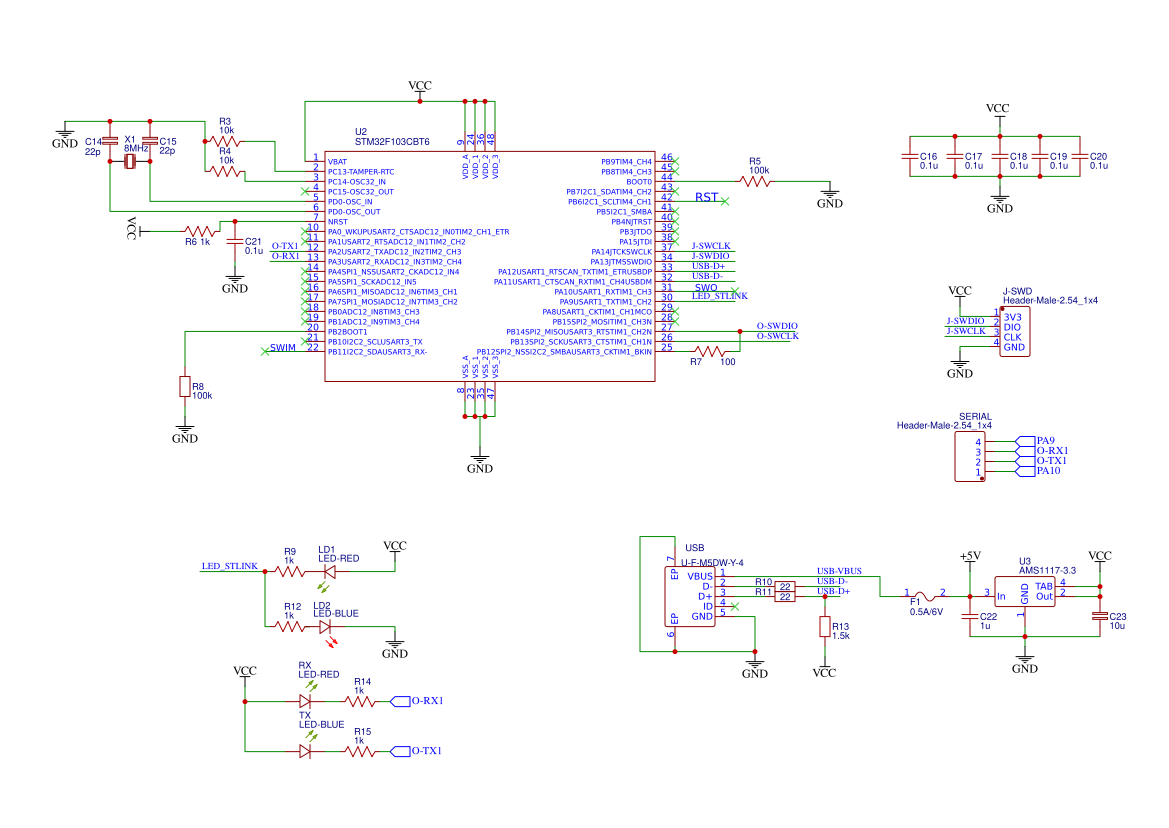The width and height of the screenshot is (1169, 828).
Task: Select the 'USB-D+' label at U2 pin 33
Action: (708, 266)
